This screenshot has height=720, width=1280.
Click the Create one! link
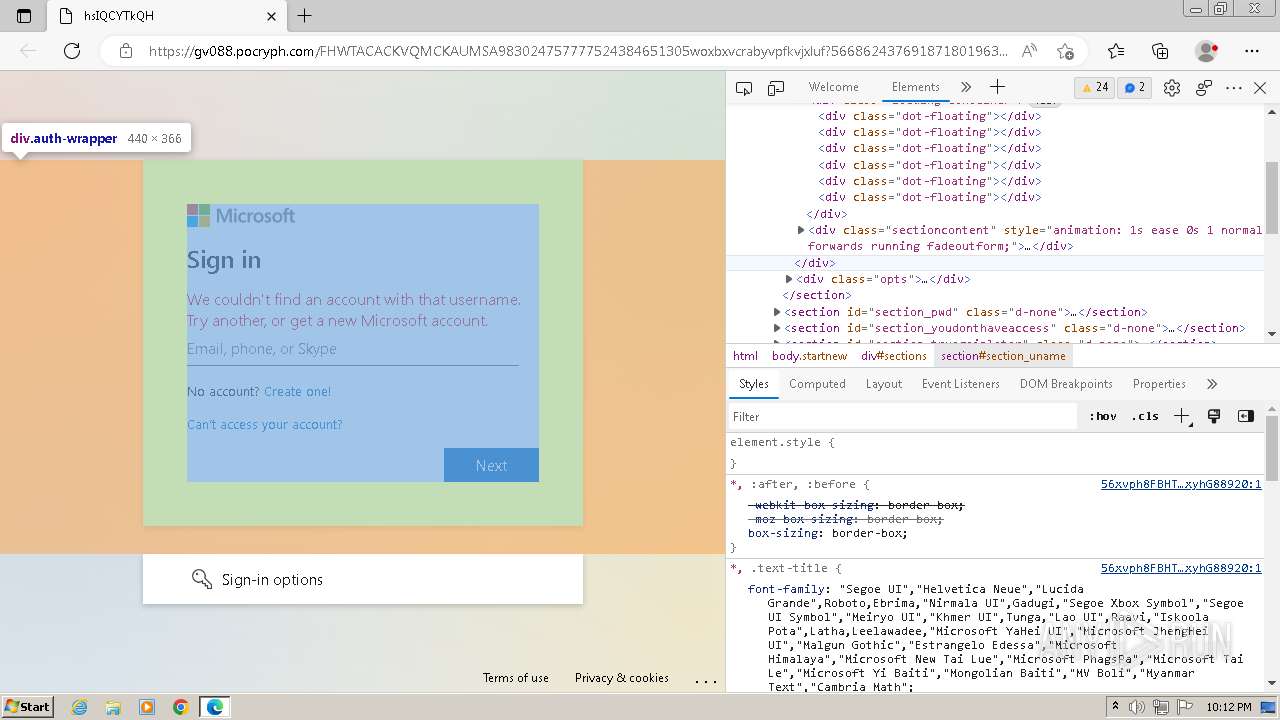point(297,391)
